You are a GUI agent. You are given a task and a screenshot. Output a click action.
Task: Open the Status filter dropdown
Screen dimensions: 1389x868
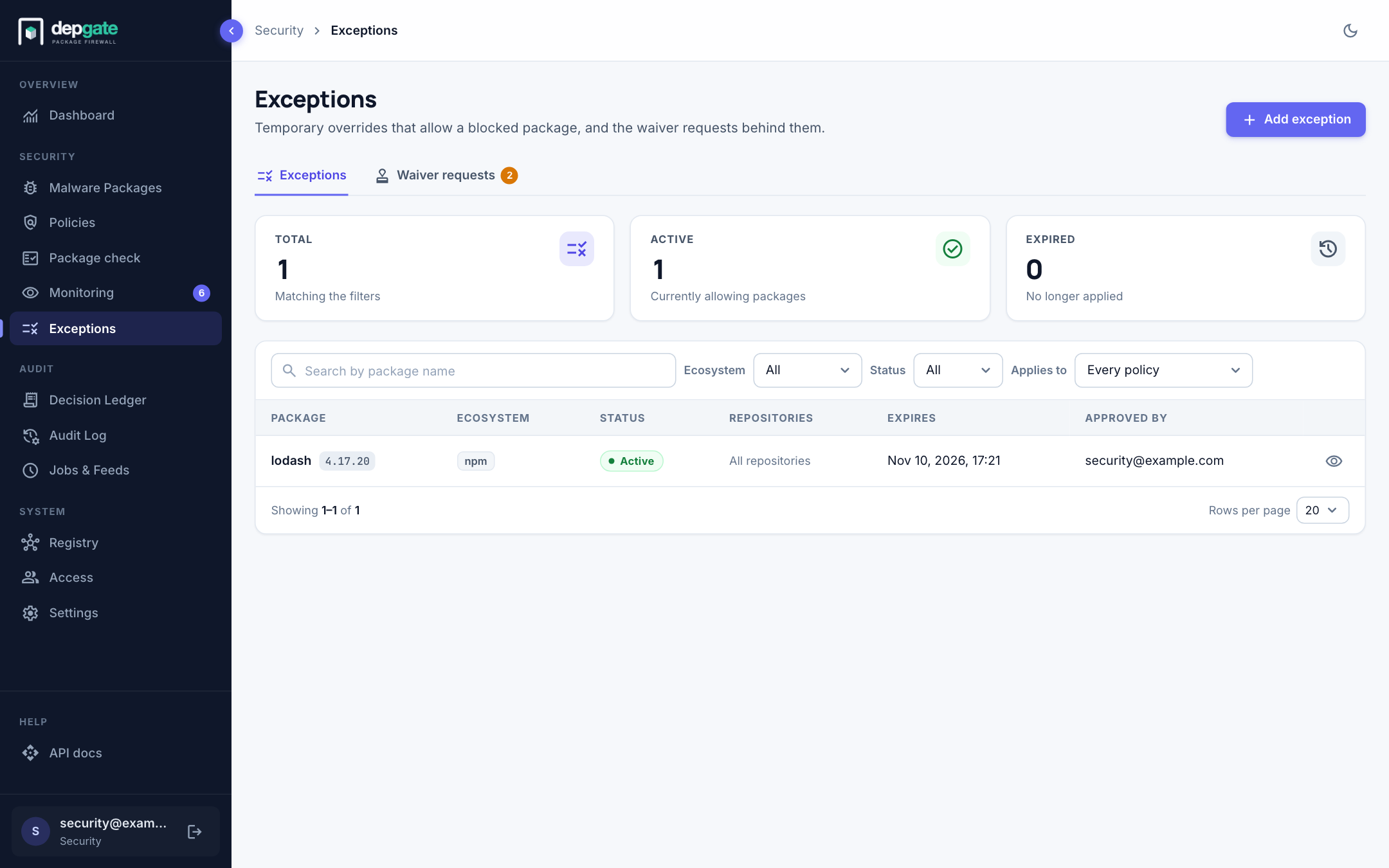958,370
